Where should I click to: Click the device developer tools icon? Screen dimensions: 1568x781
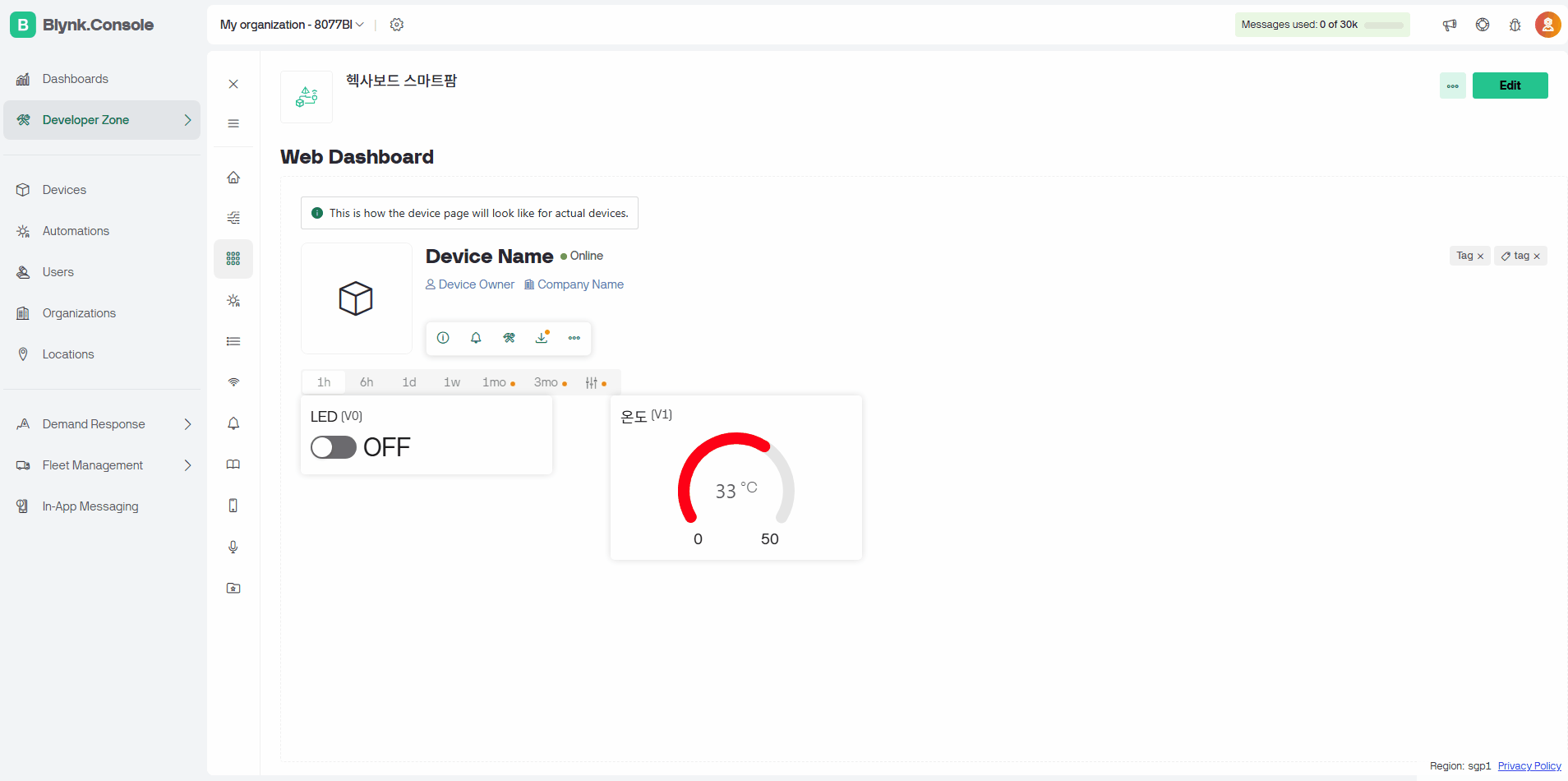tap(509, 338)
